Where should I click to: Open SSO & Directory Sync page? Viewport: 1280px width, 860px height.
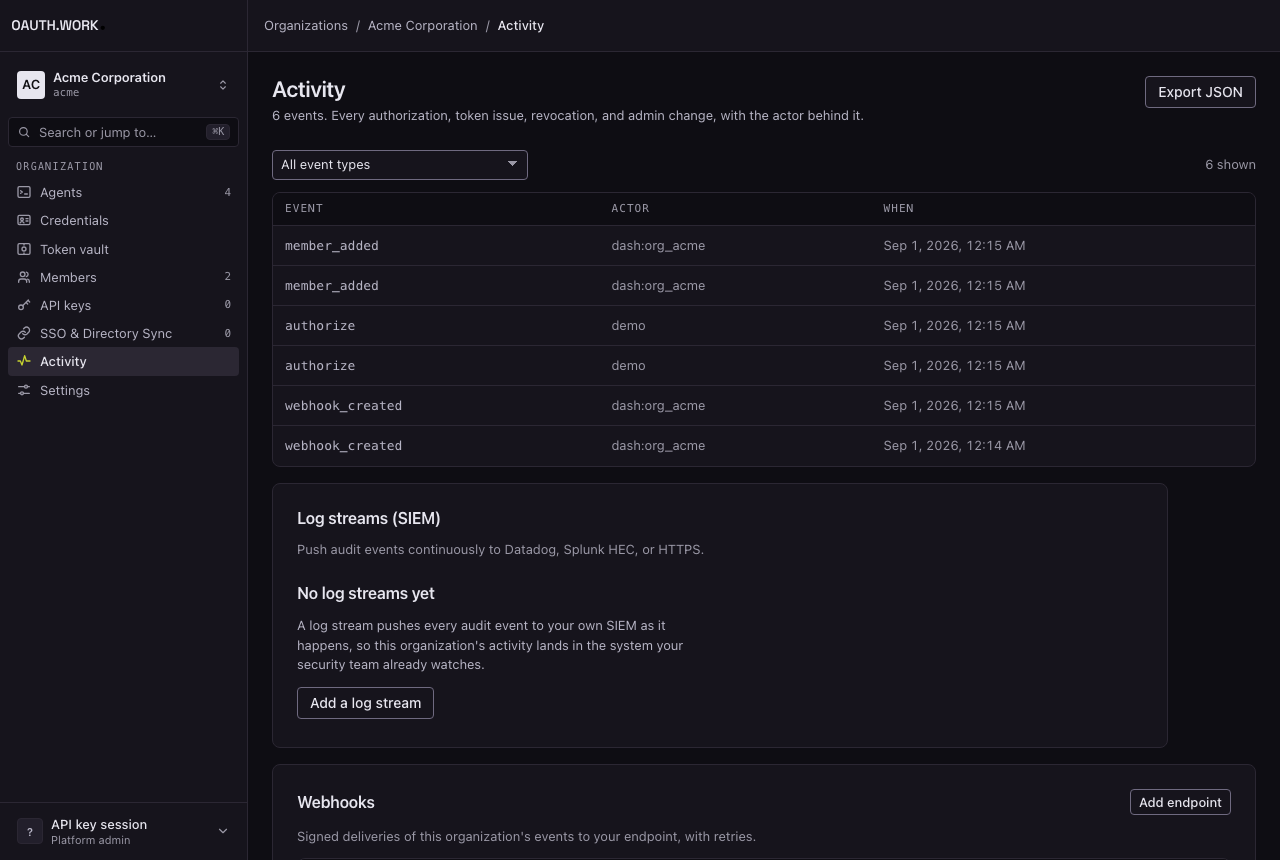tap(123, 333)
